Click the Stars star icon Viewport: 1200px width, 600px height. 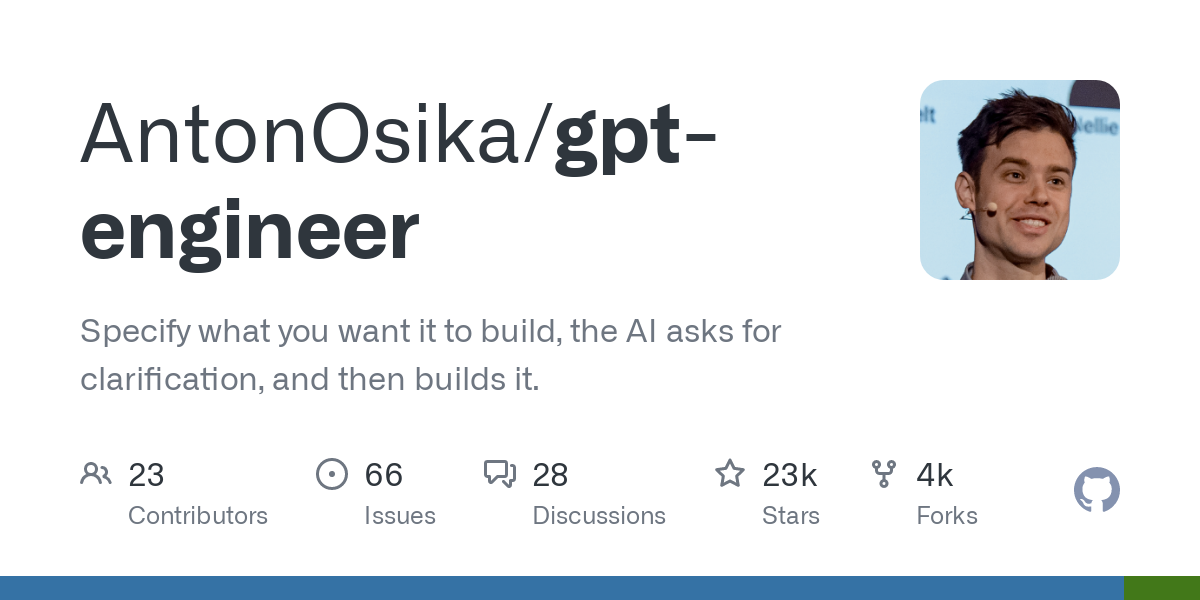[730, 473]
